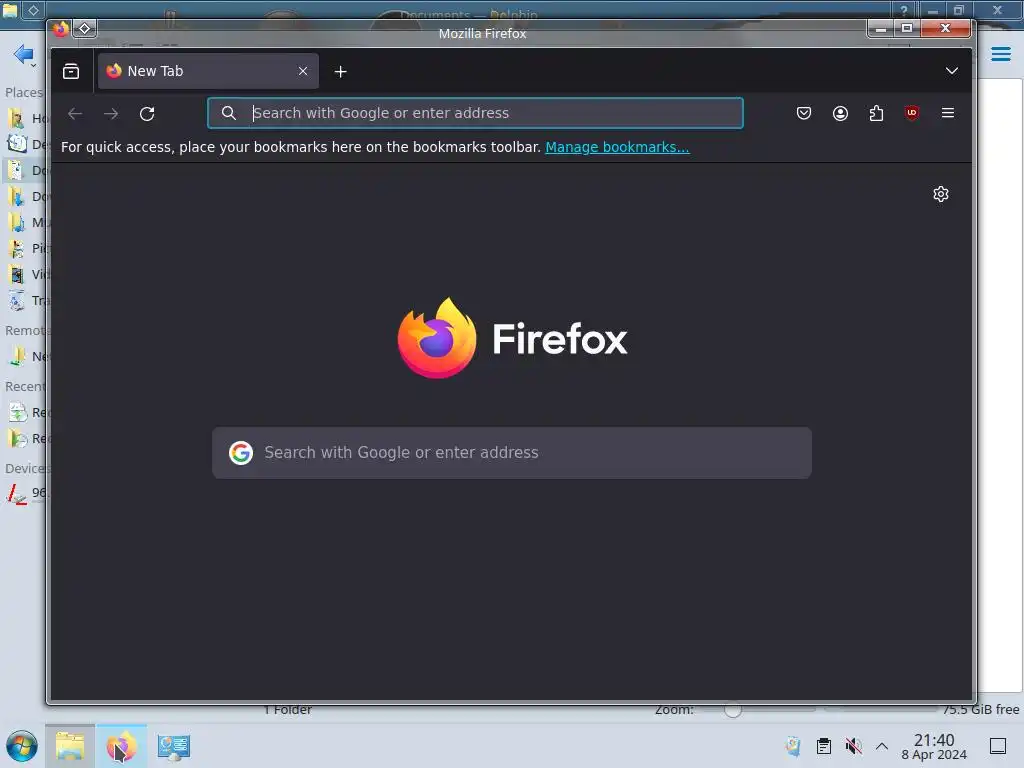Viewport: 1024px width, 768px height.
Task: Switch to Dolphin file manager in taskbar
Action: click(70, 746)
